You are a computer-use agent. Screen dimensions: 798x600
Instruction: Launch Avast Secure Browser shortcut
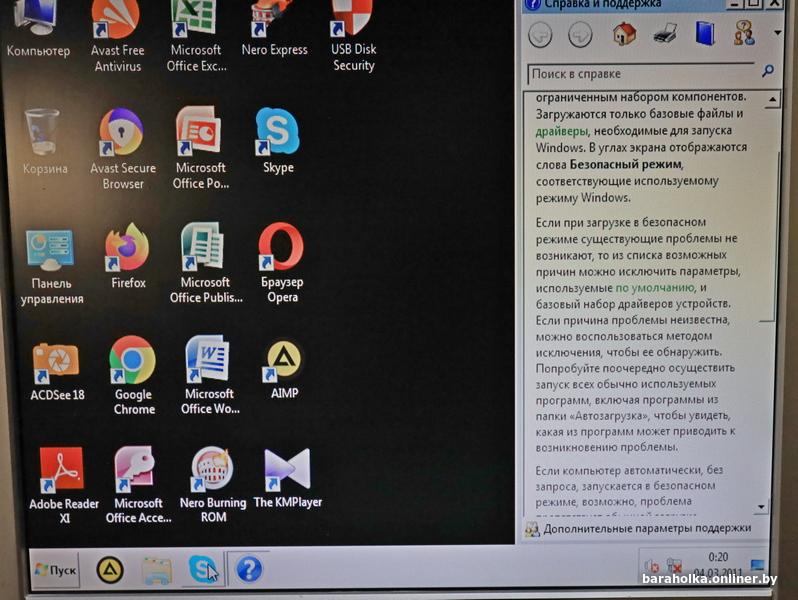(x=123, y=149)
